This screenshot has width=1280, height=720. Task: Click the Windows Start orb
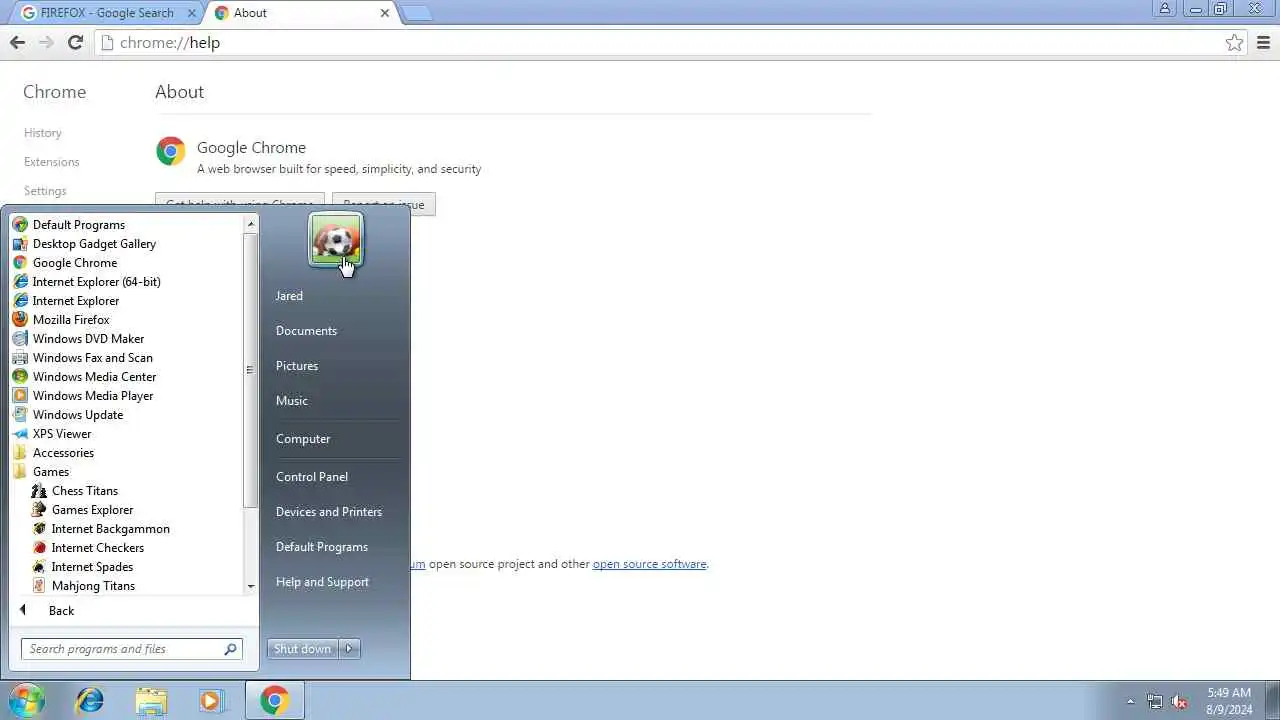pos(27,701)
